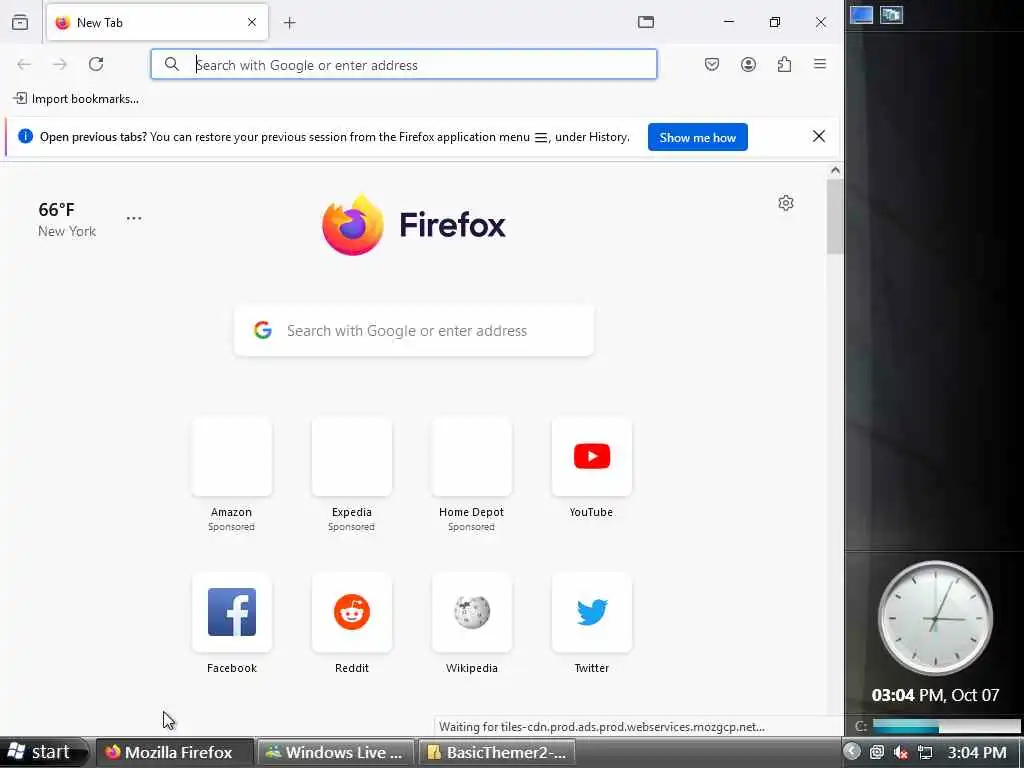
Task: Click the analog clock gadget in sidebar
Action: point(935,618)
